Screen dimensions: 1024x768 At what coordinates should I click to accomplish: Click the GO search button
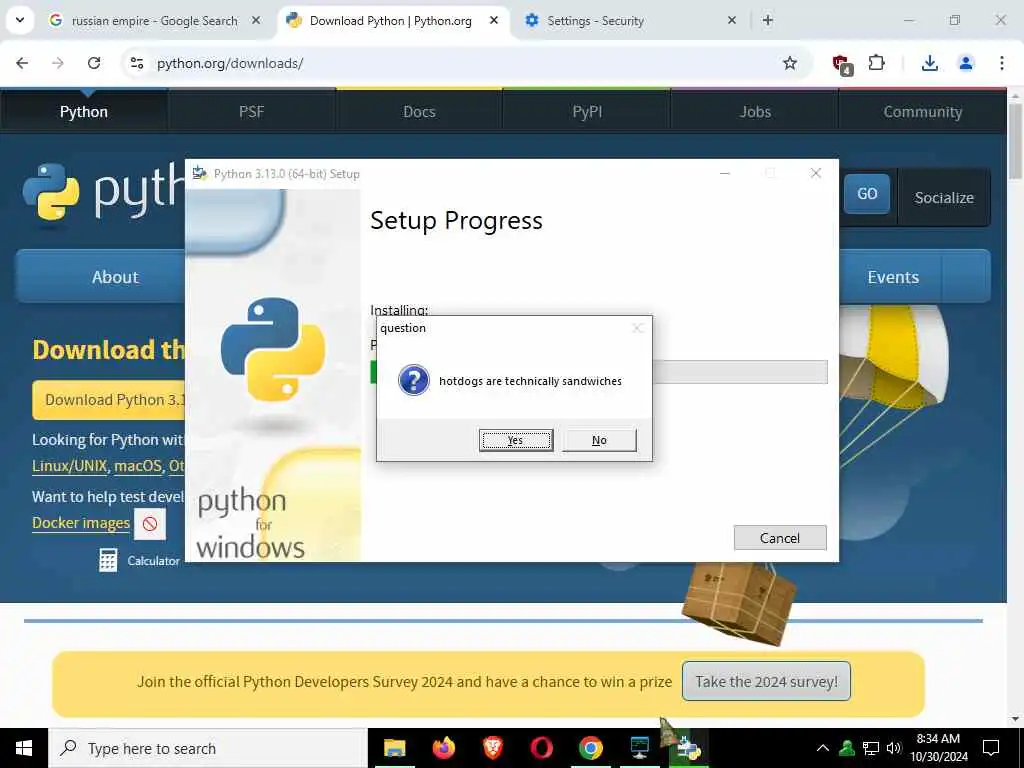pos(867,193)
